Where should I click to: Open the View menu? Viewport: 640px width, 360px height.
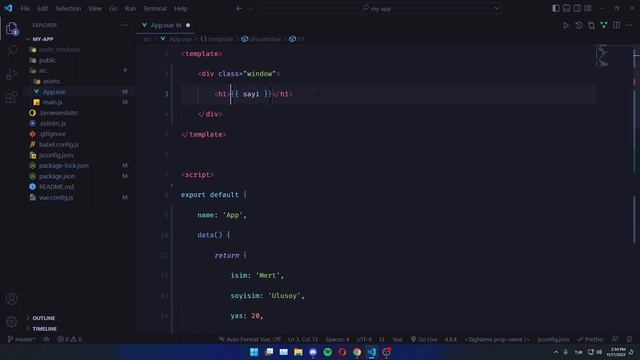[95, 8]
